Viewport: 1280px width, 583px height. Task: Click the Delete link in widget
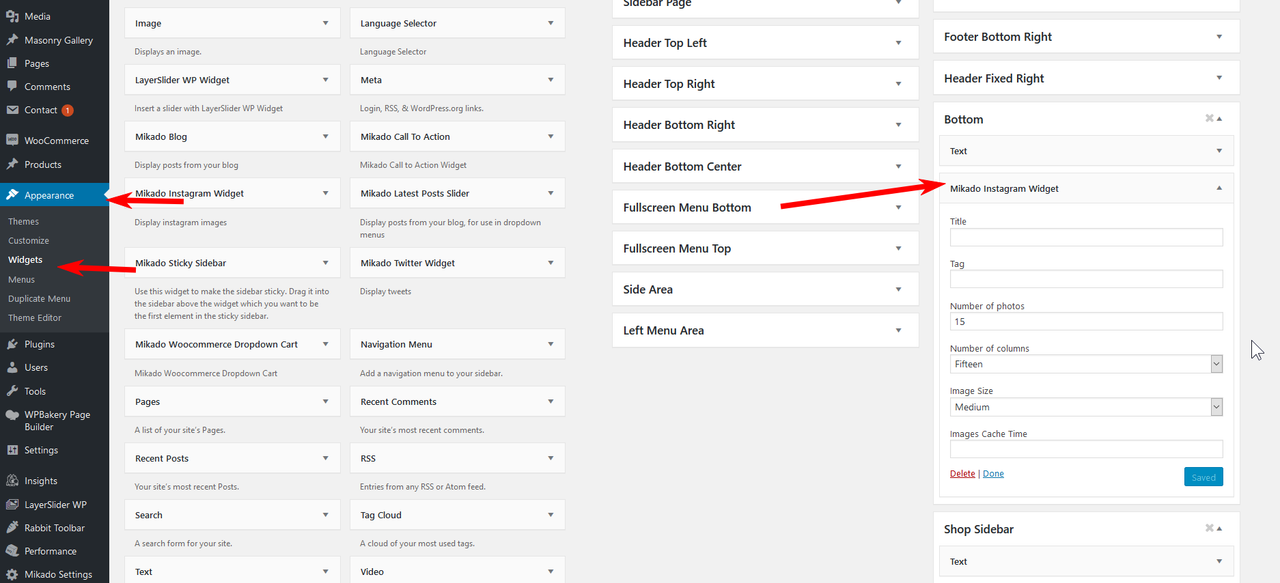[962, 474]
